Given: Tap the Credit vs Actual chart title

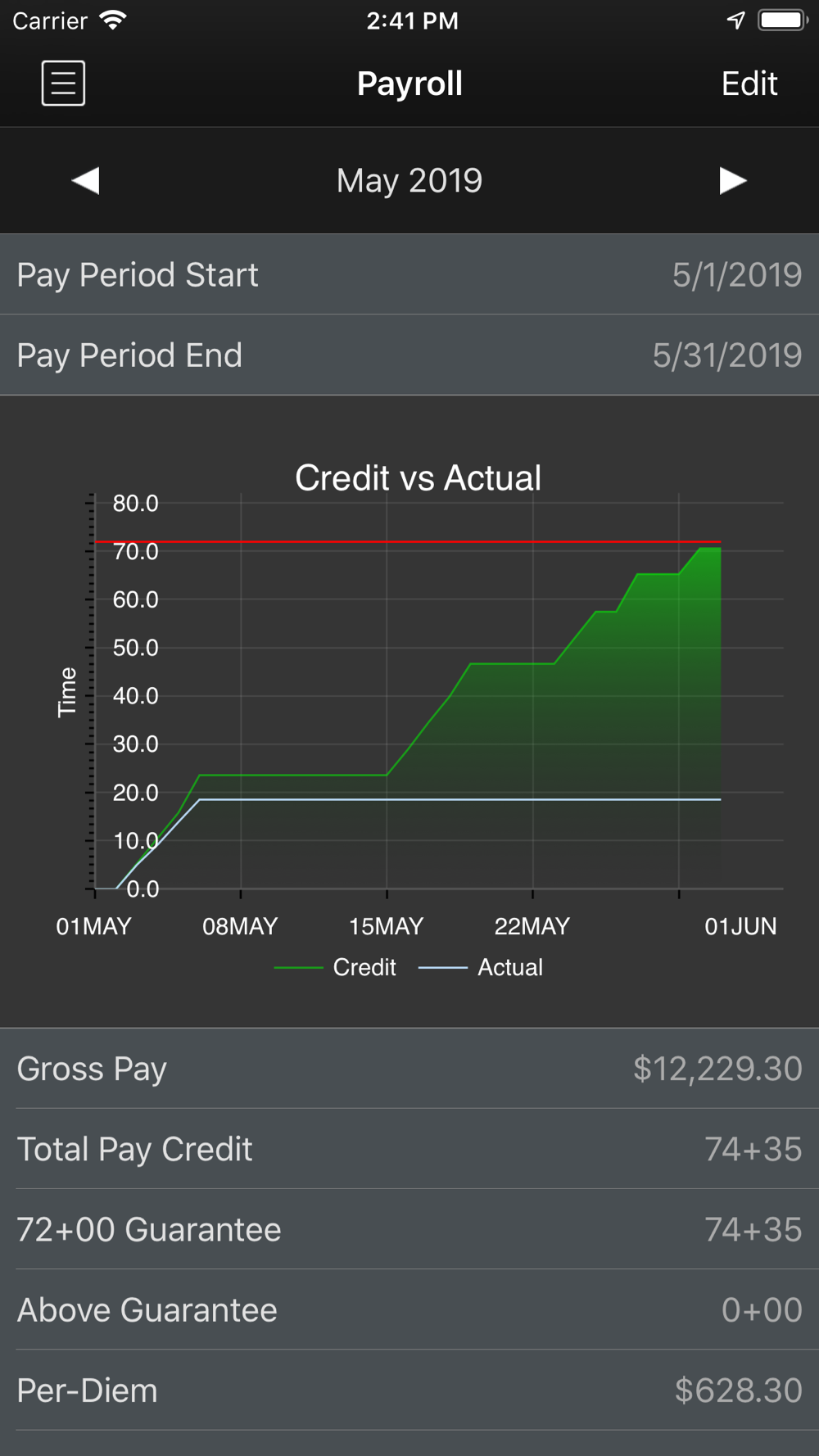Looking at the screenshot, I should pyautogui.click(x=418, y=478).
